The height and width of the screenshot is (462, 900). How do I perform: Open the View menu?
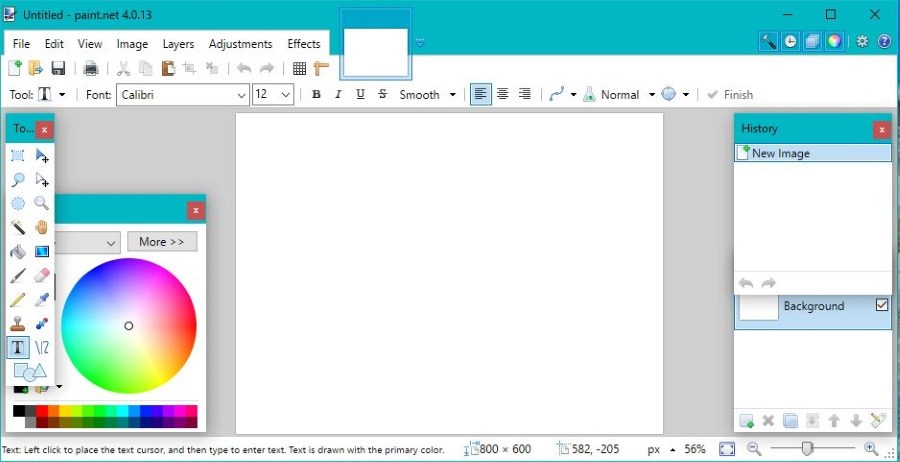tap(90, 44)
